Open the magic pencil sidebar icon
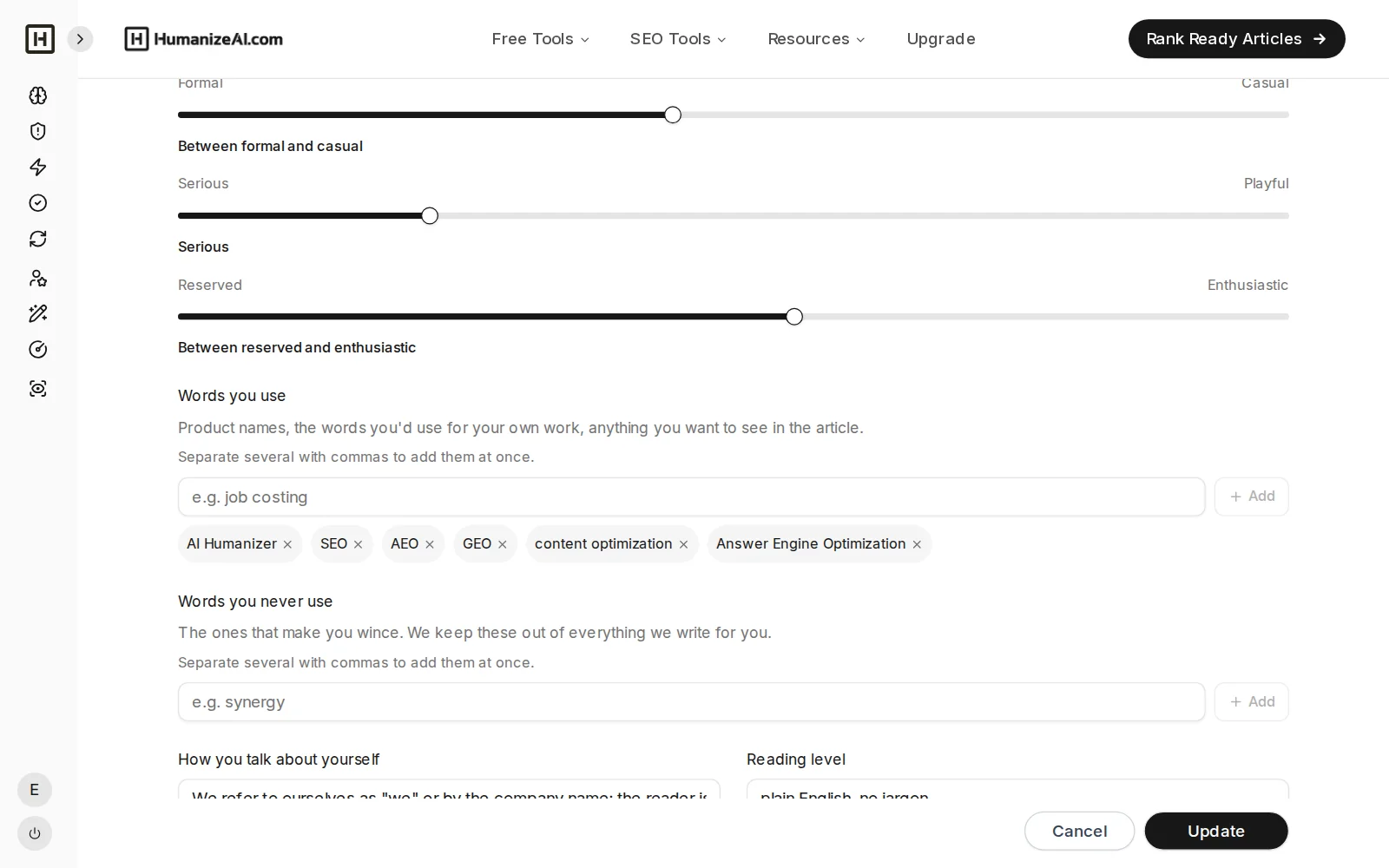Viewport: 1389px width, 868px height. point(38,313)
